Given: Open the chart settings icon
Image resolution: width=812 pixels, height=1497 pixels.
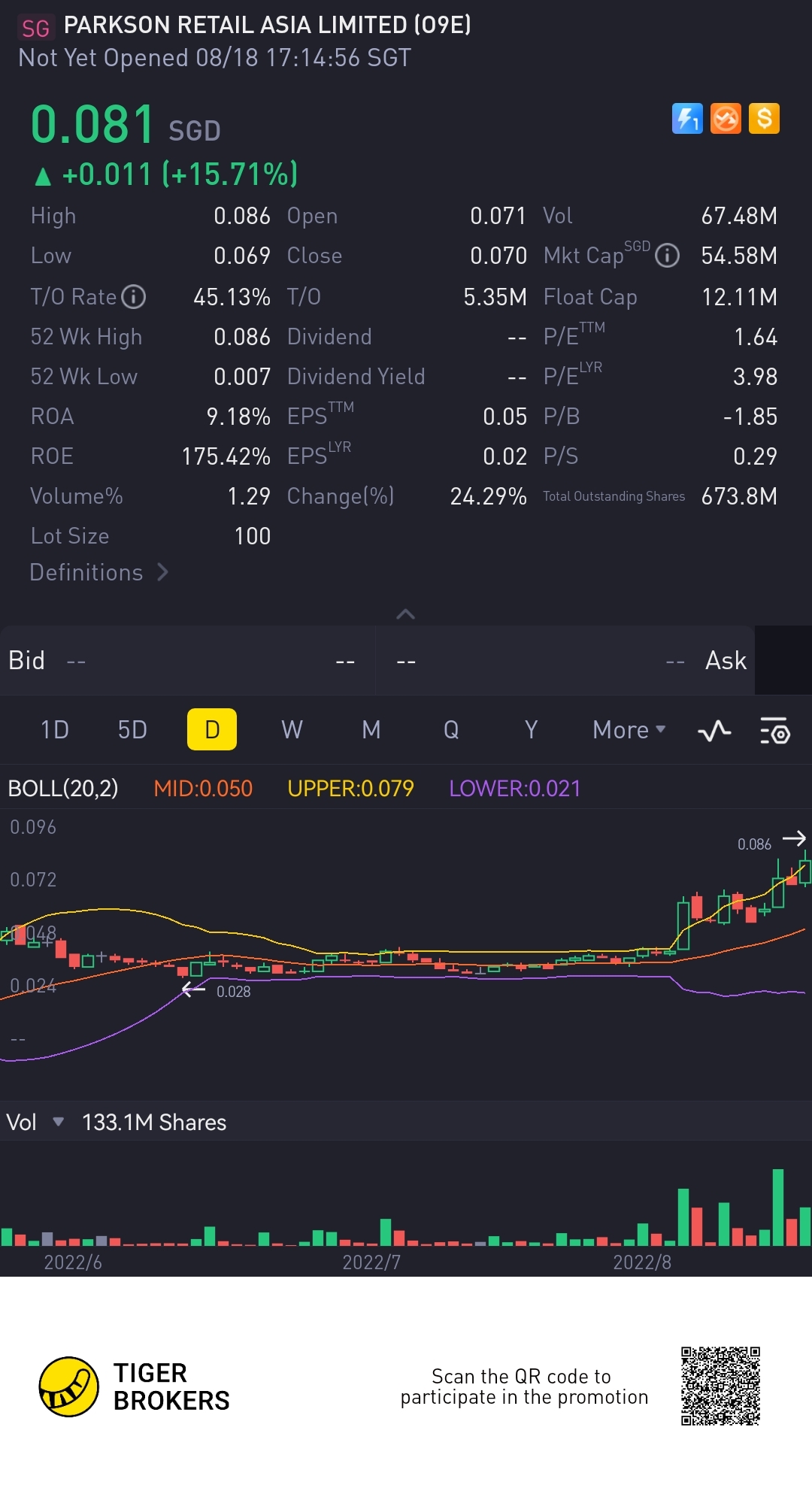Looking at the screenshot, I should pos(775,730).
